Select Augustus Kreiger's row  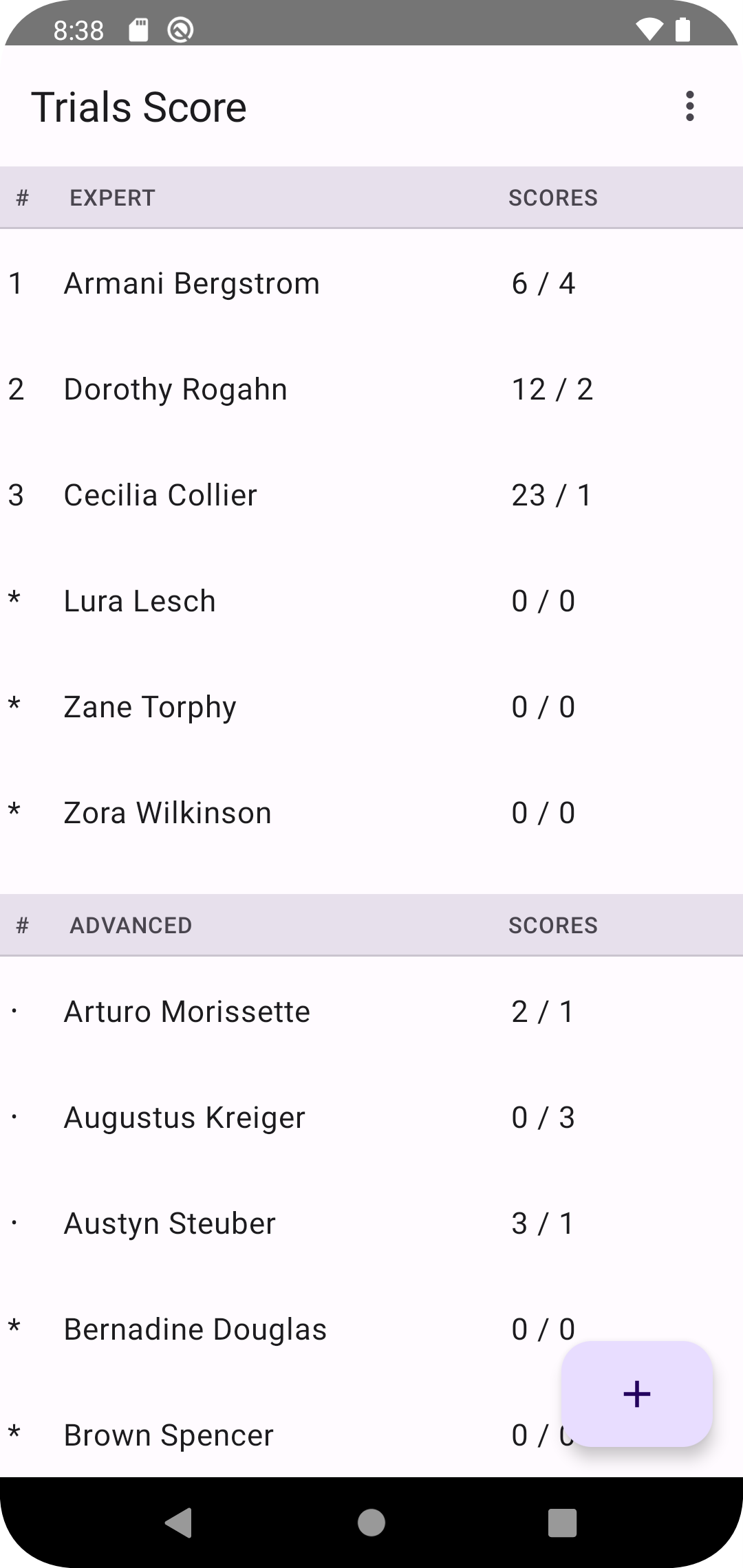[x=184, y=1118]
